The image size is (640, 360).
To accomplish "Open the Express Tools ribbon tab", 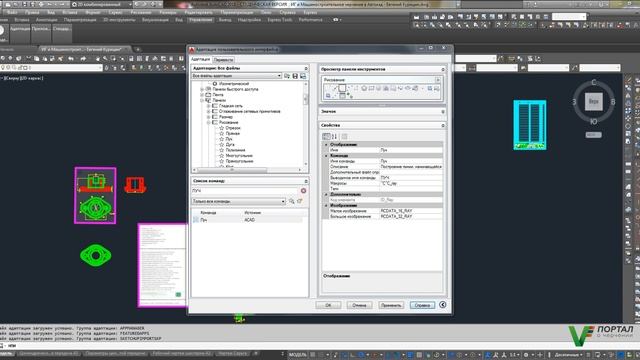I will 280,20.
